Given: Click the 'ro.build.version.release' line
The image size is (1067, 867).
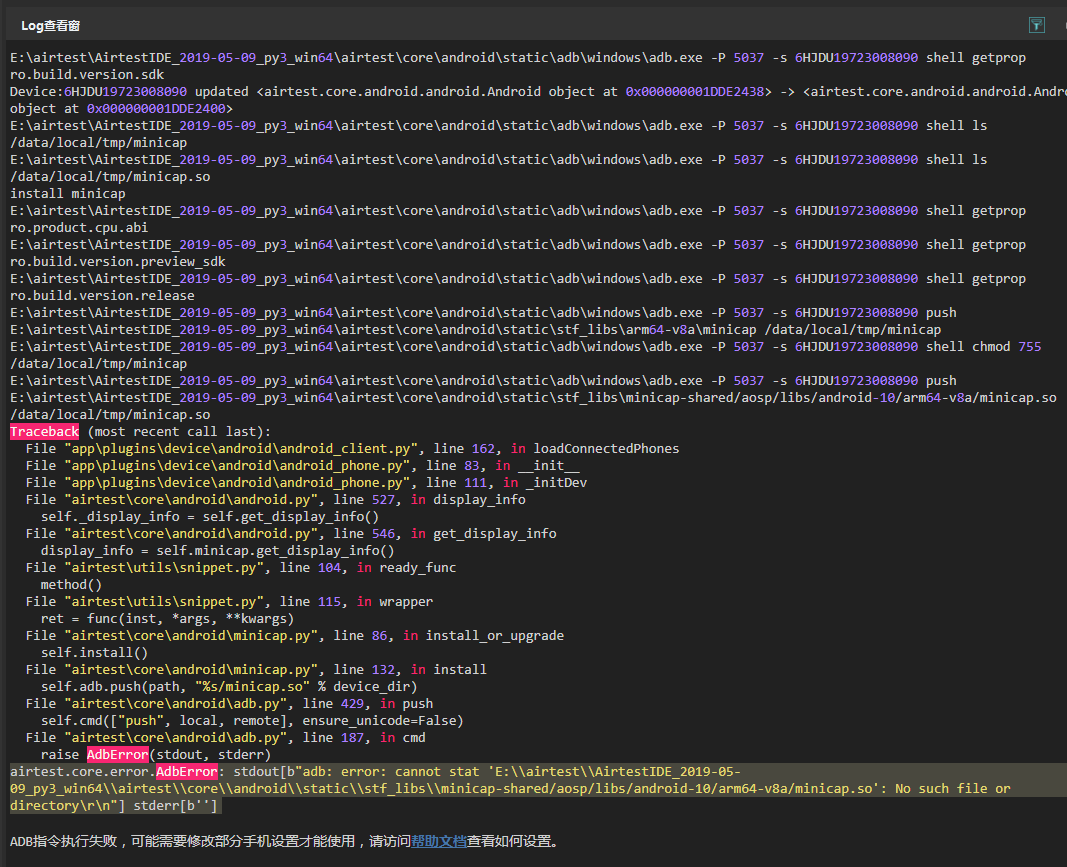Looking at the screenshot, I should point(102,295).
